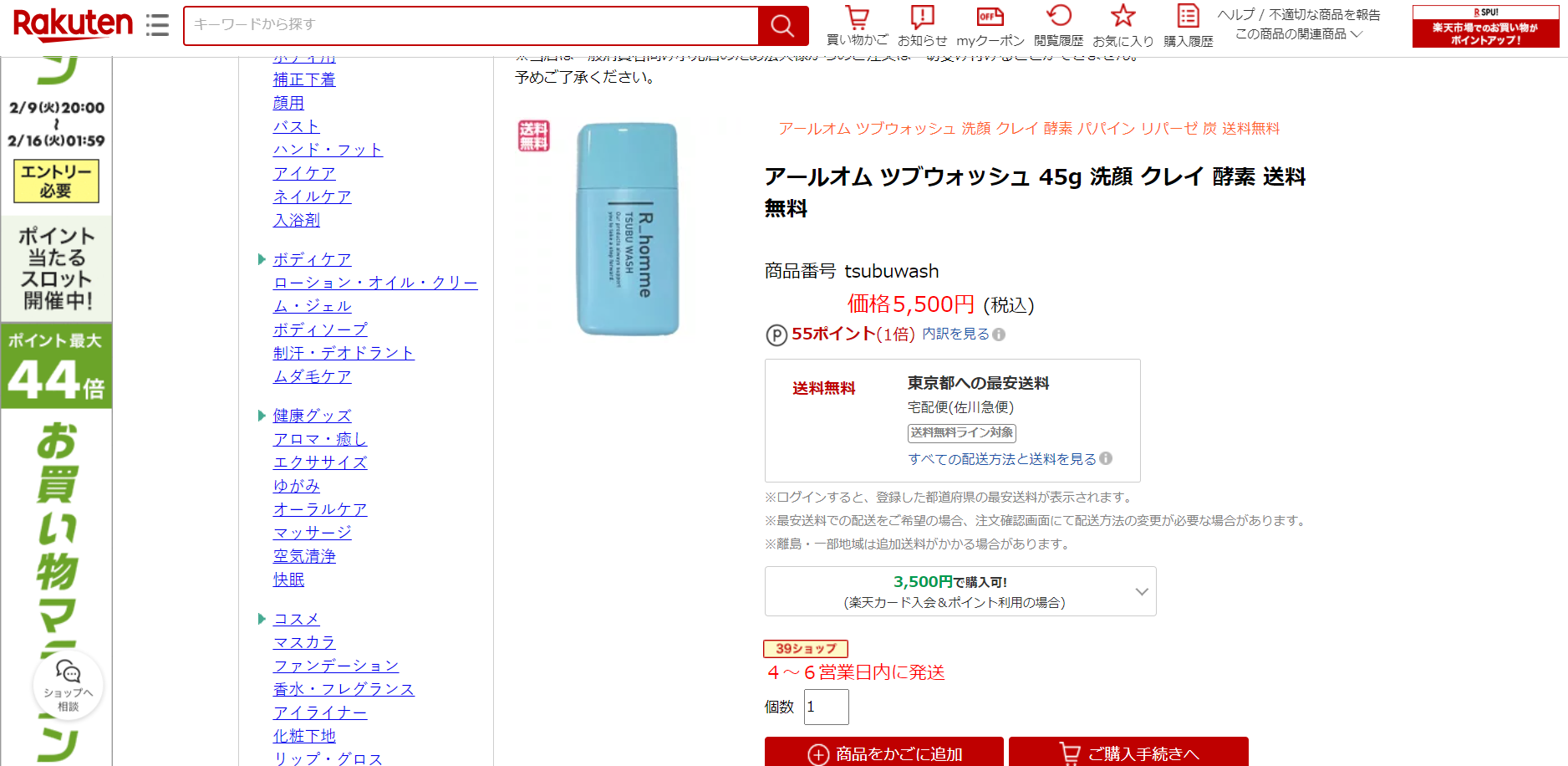Open the マッサージ category link

(313, 533)
